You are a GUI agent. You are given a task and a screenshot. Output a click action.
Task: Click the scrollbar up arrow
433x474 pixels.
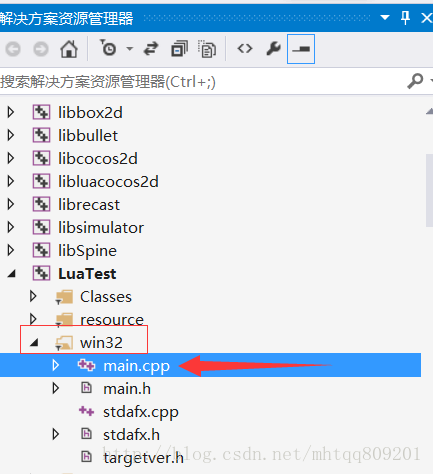click(x=429, y=112)
